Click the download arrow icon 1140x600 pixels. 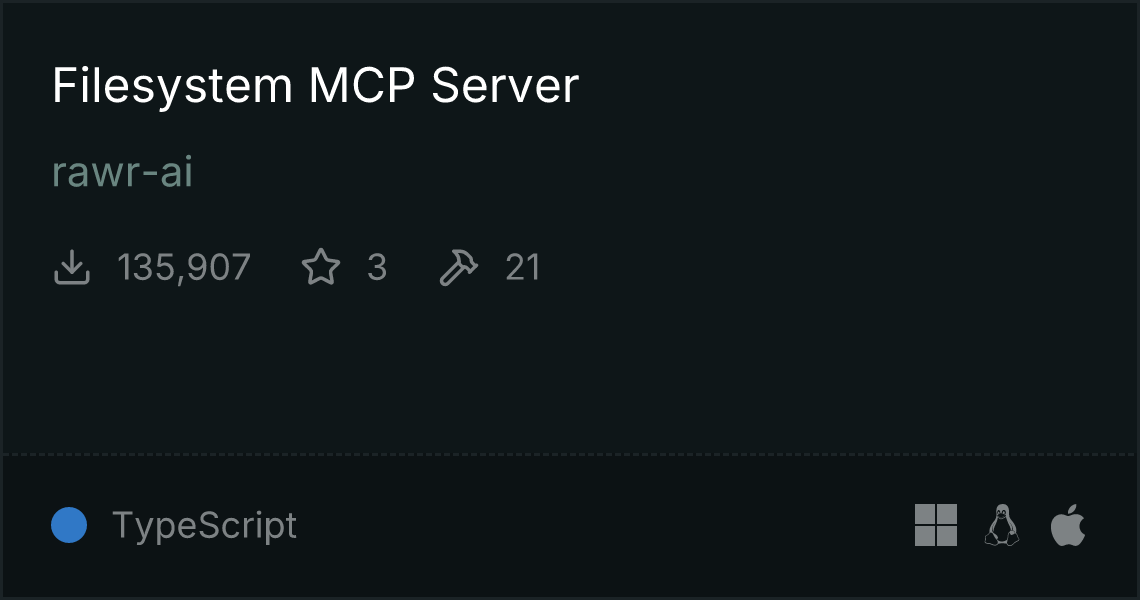click(72, 267)
